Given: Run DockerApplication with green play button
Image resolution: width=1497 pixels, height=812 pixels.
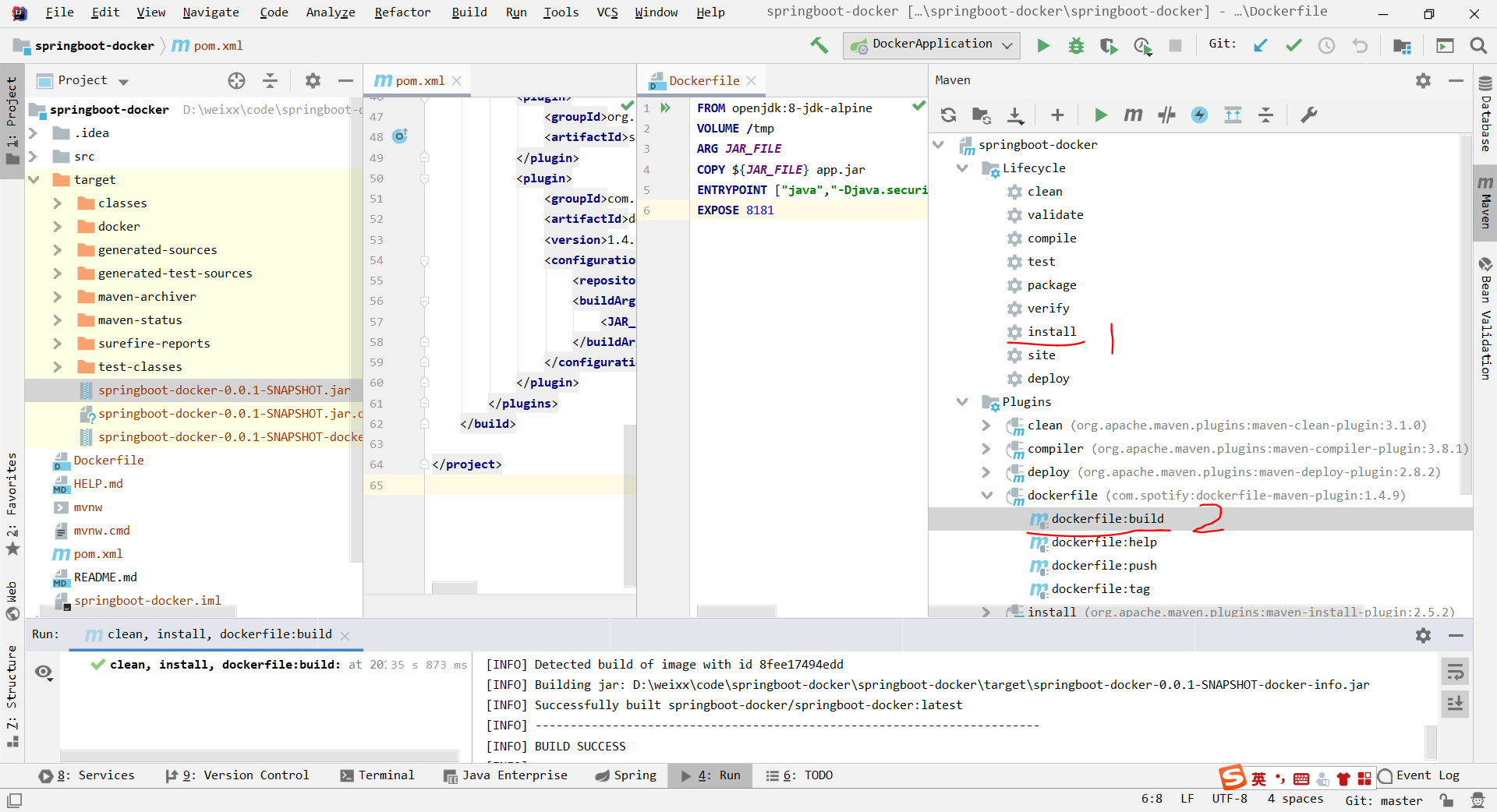Looking at the screenshot, I should pos(1043,46).
